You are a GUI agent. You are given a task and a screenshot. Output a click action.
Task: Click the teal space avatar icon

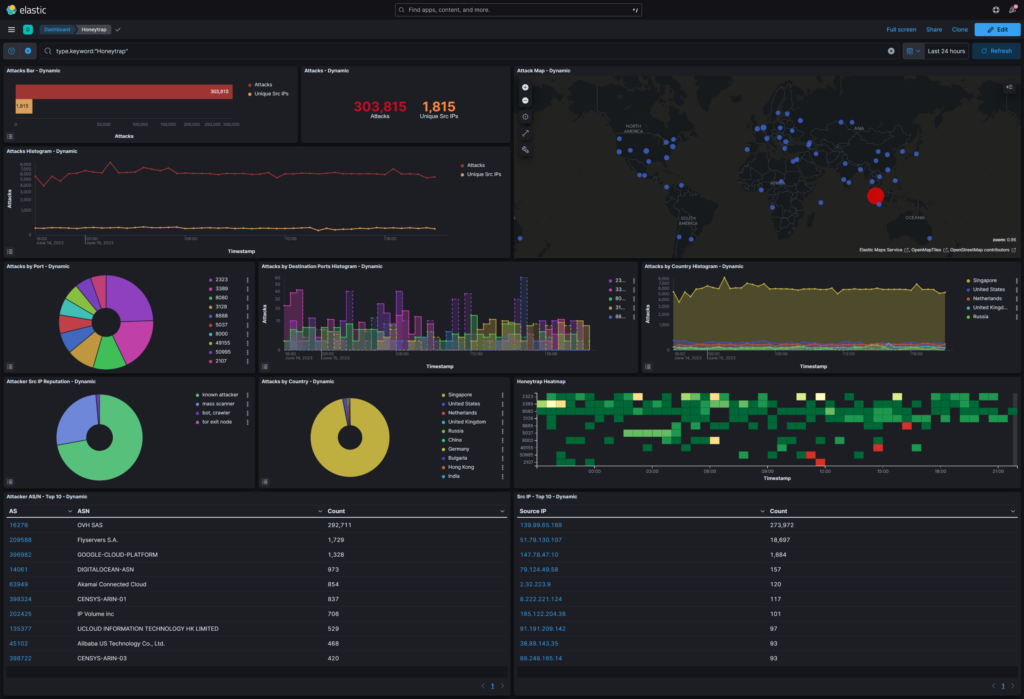[28, 29]
